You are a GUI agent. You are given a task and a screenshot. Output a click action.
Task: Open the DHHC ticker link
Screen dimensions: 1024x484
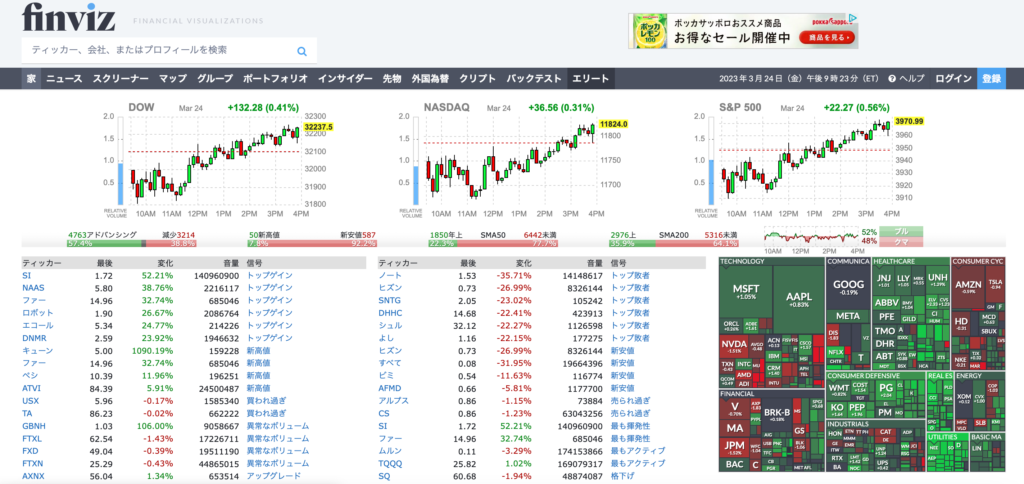[x=391, y=313]
